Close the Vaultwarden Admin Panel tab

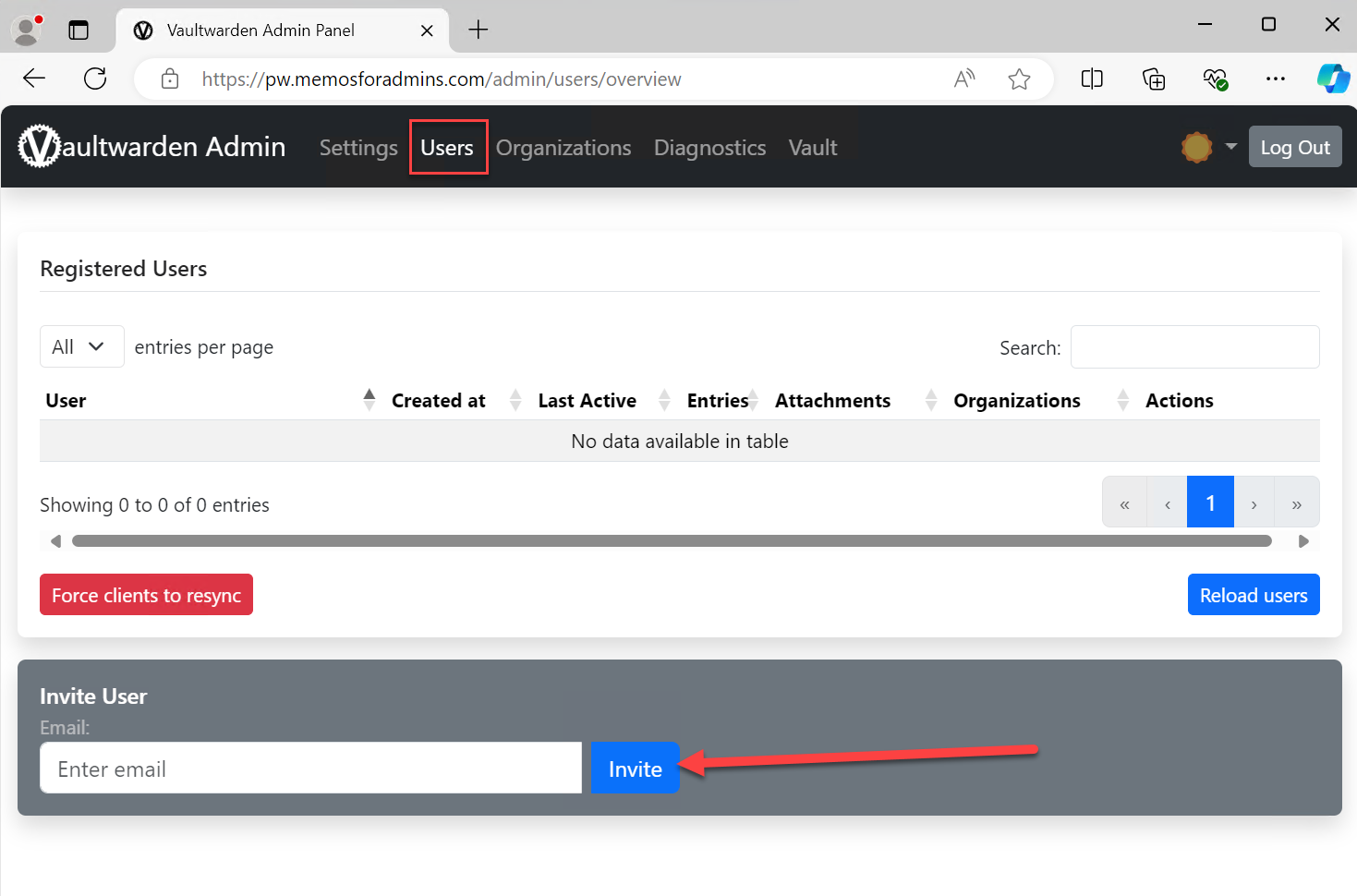(x=427, y=30)
